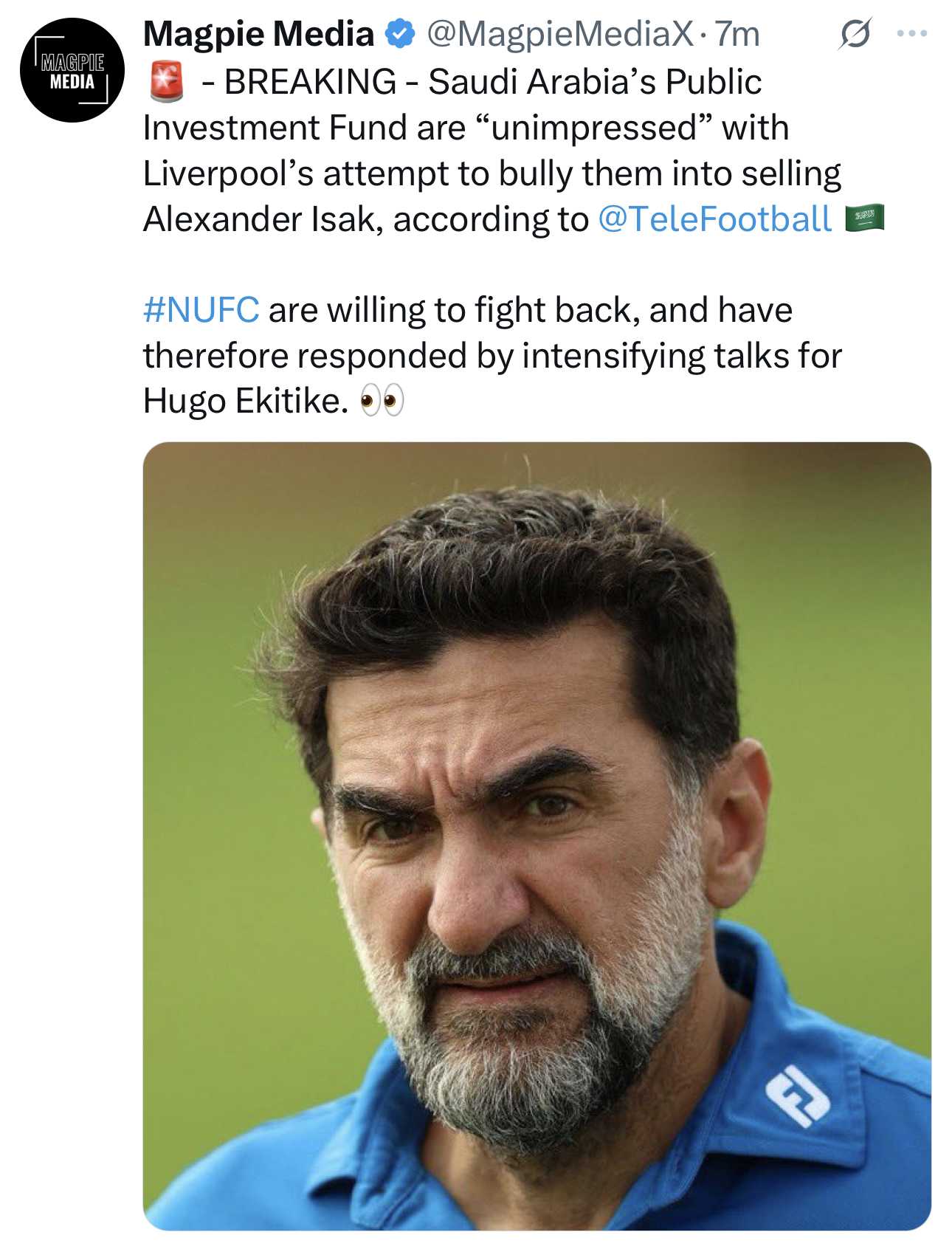Screen dimensions: 952x1252
Task: Click the Saudi Arabia flag emoji
Action: coord(864,219)
